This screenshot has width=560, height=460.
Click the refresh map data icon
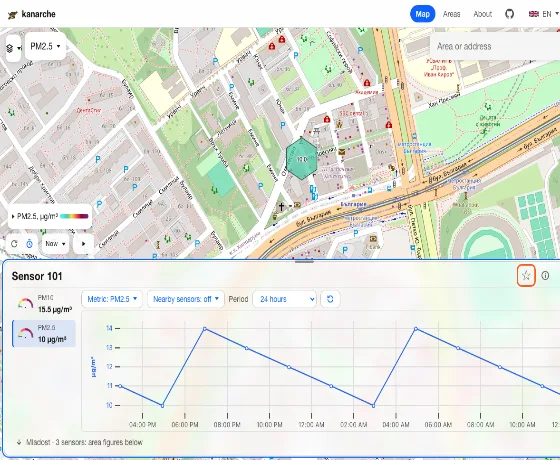[14, 244]
